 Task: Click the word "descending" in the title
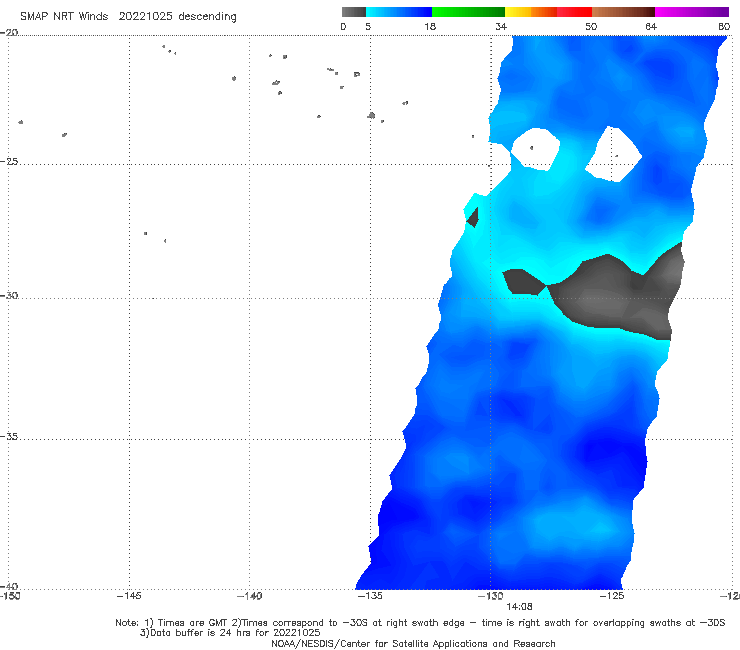207,17
